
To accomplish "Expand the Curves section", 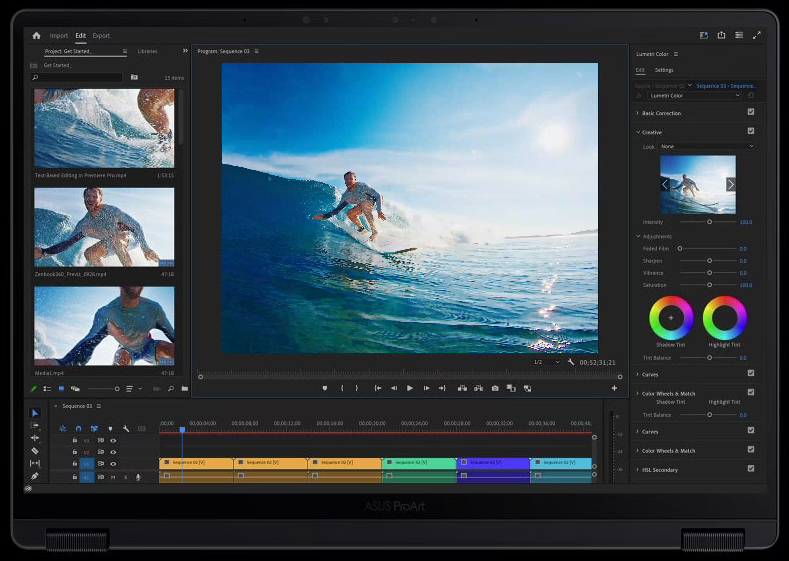I will [650, 374].
